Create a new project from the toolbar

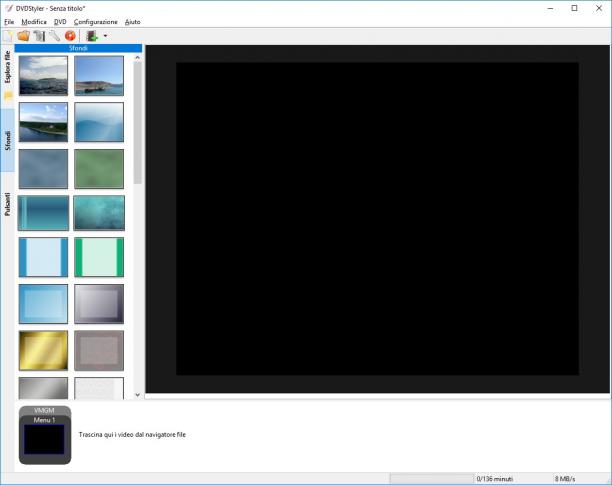click(x=8, y=36)
